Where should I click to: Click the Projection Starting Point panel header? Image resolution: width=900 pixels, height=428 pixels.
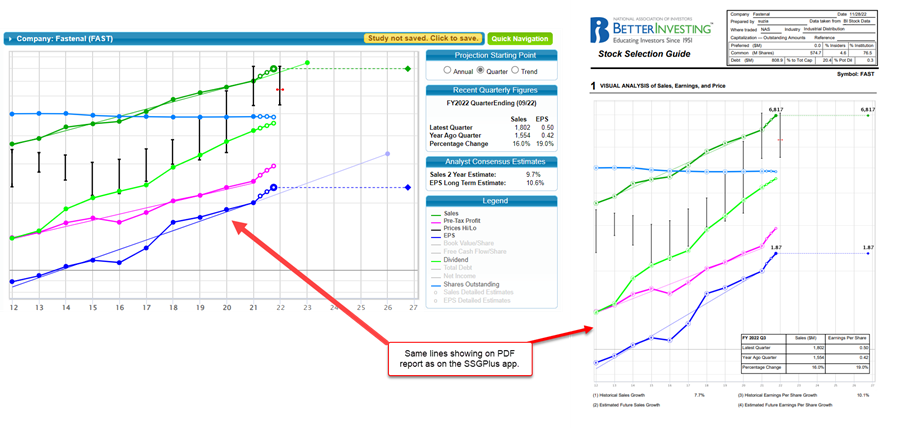tap(491, 56)
